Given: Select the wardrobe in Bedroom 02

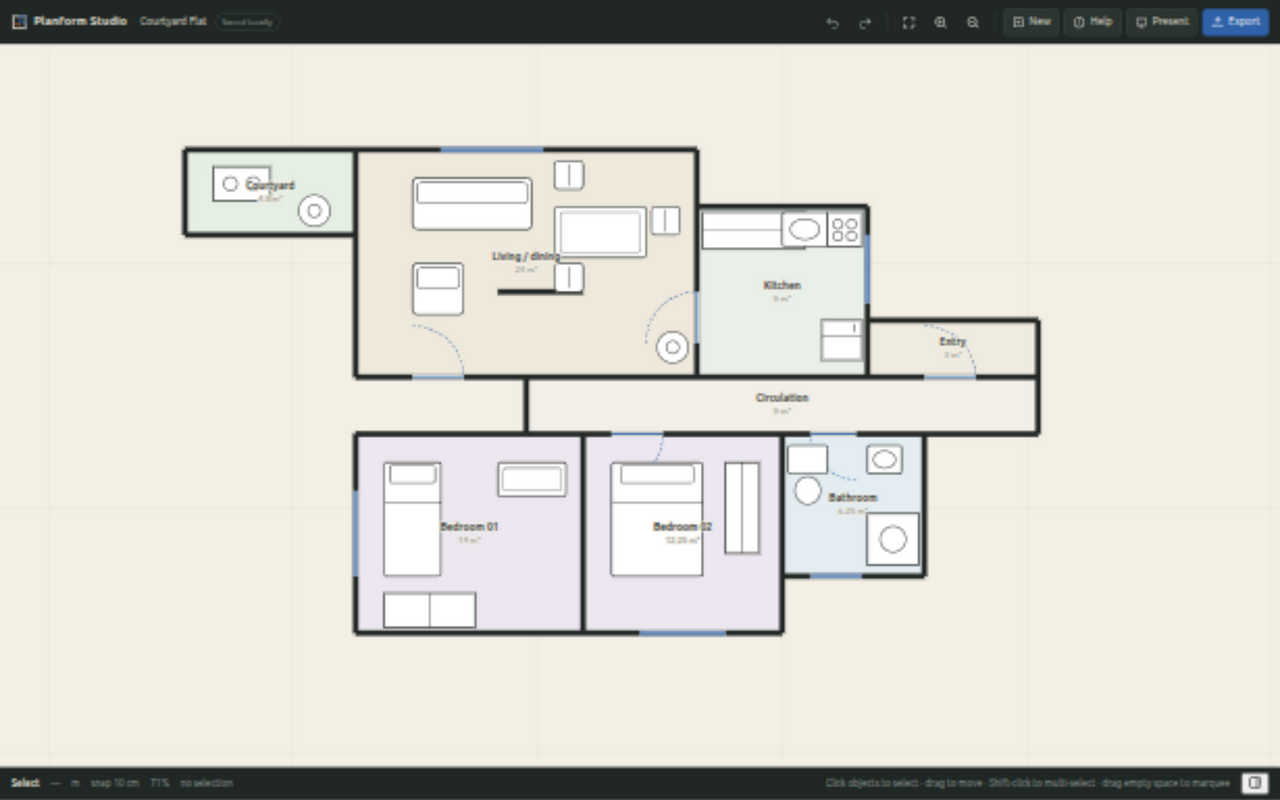Looking at the screenshot, I should pyautogui.click(x=742, y=508).
